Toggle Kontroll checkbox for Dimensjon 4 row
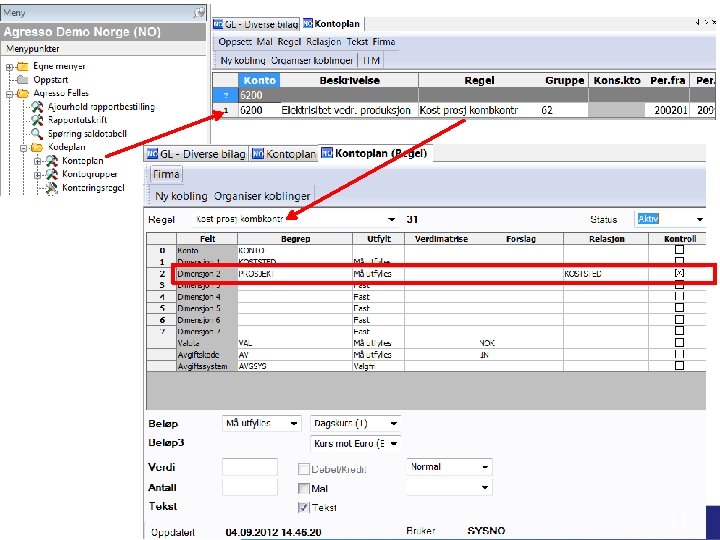Viewport: 720px width, 540px height. click(x=680, y=296)
